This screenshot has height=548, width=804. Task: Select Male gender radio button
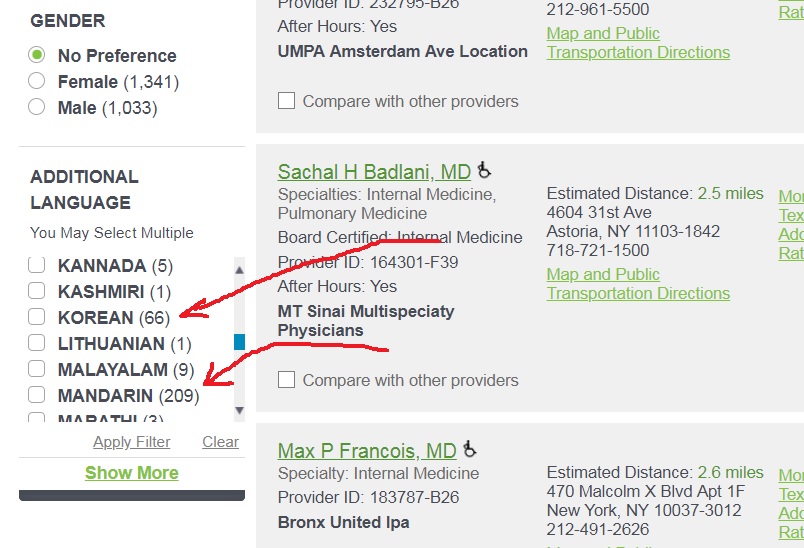click(36, 107)
